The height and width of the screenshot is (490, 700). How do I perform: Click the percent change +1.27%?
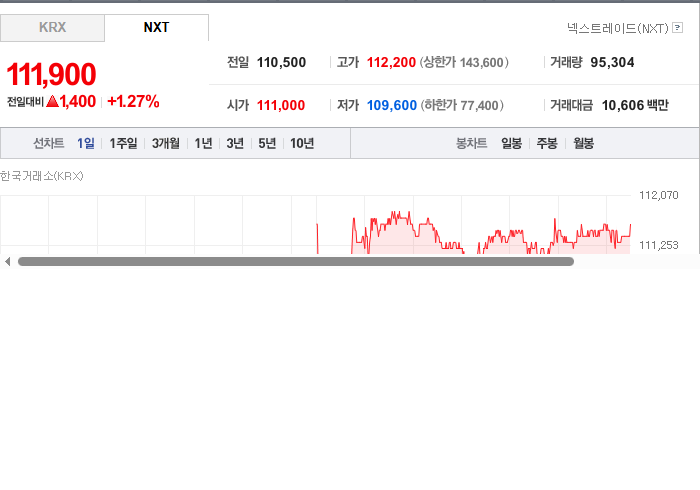tap(133, 101)
